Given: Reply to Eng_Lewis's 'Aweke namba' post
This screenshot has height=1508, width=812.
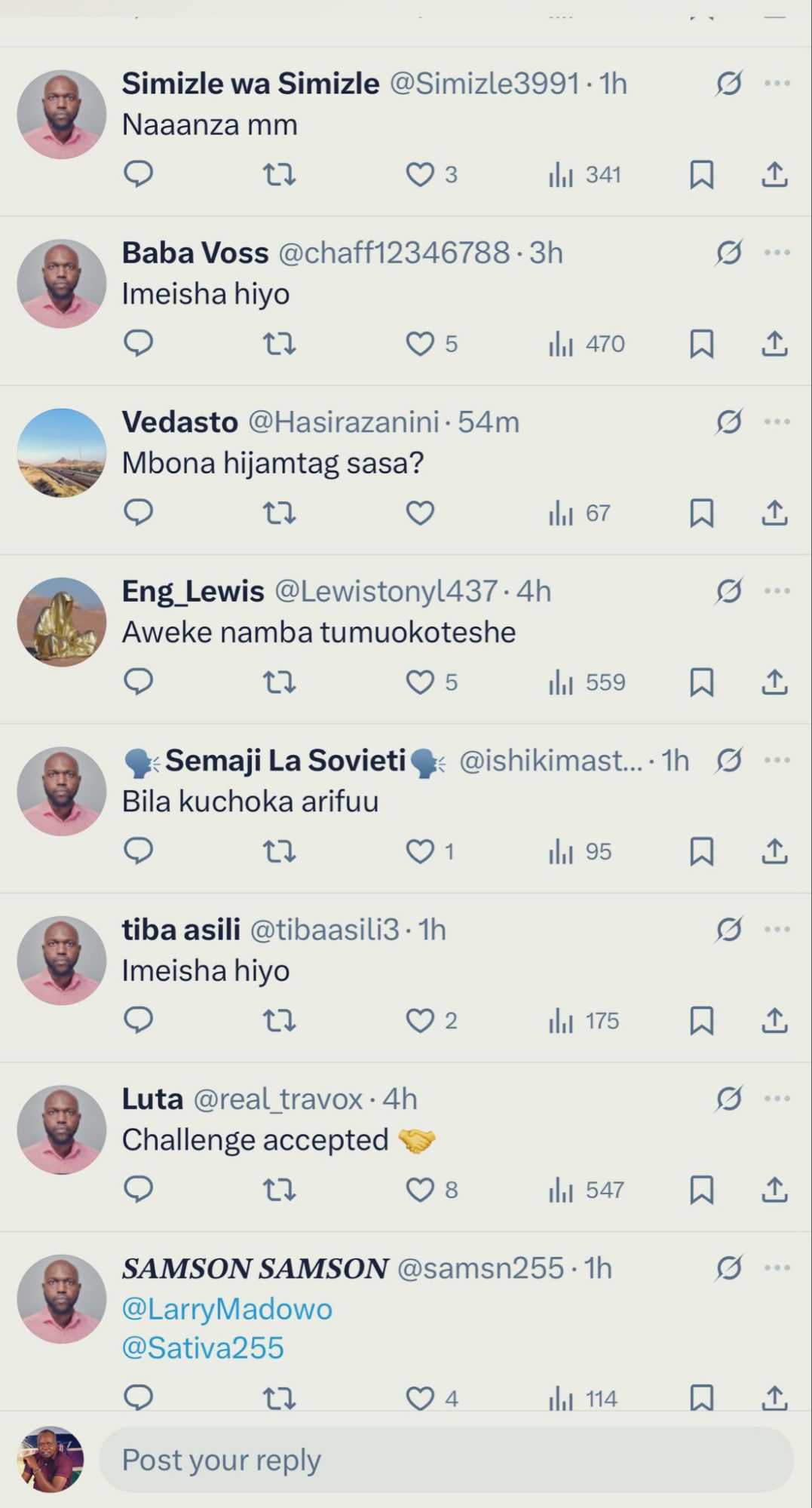Looking at the screenshot, I should (139, 682).
